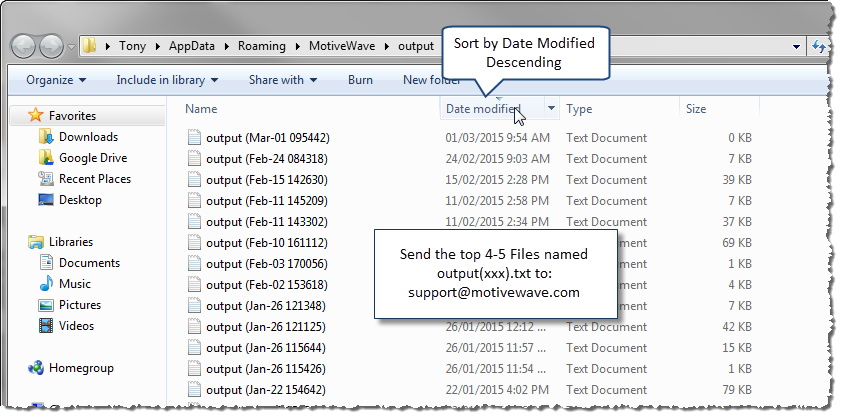Open Downloads in the navigation pane
The image size is (841, 418).
(x=88, y=137)
